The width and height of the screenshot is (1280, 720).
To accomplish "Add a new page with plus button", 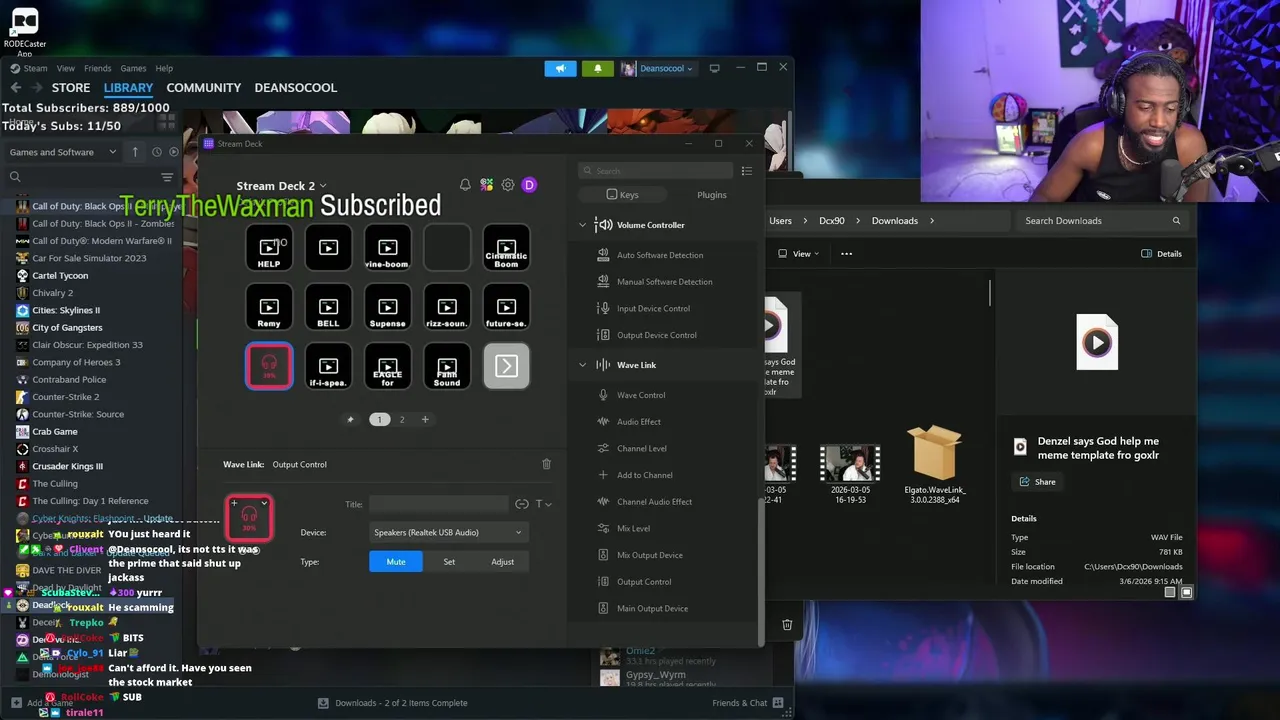I will coord(425,420).
